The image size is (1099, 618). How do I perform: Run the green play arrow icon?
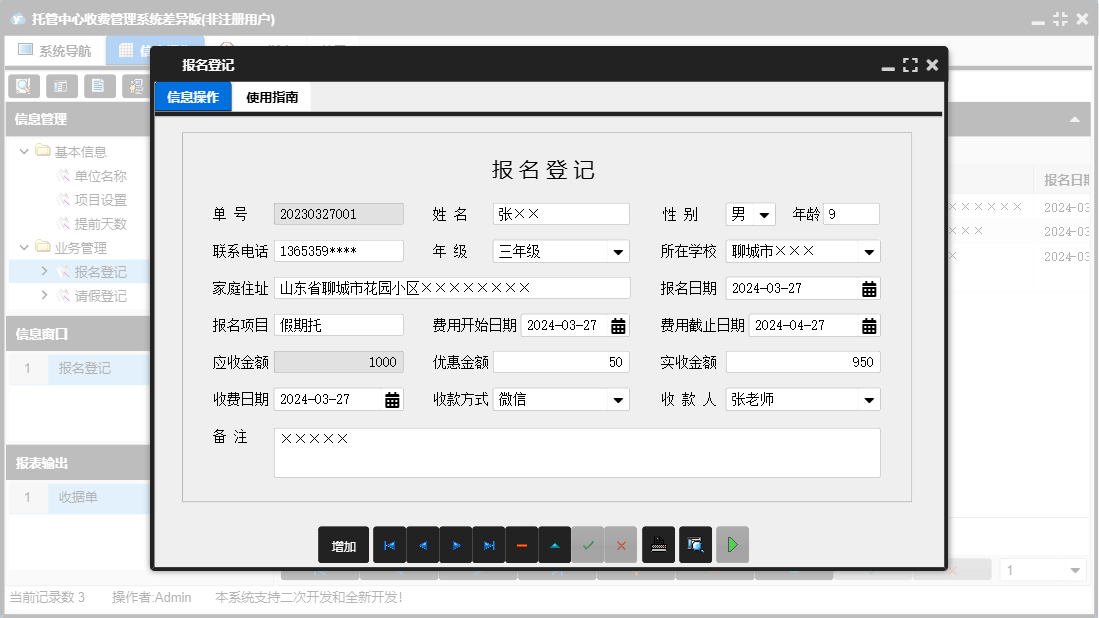(731, 545)
